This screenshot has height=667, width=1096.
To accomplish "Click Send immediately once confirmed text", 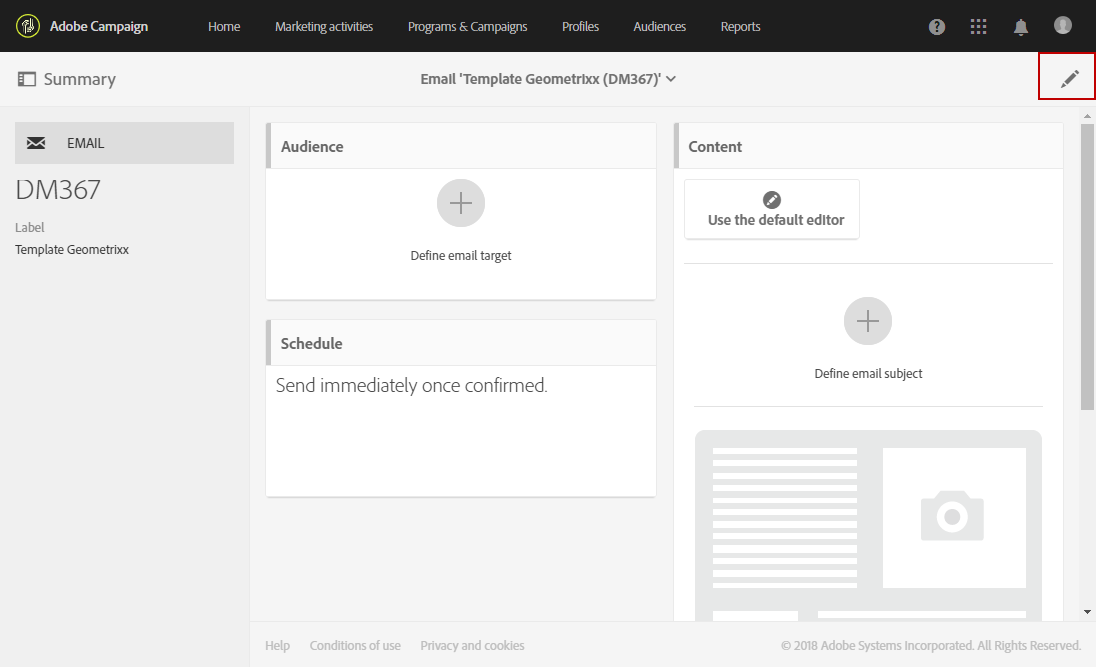I will point(411,385).
